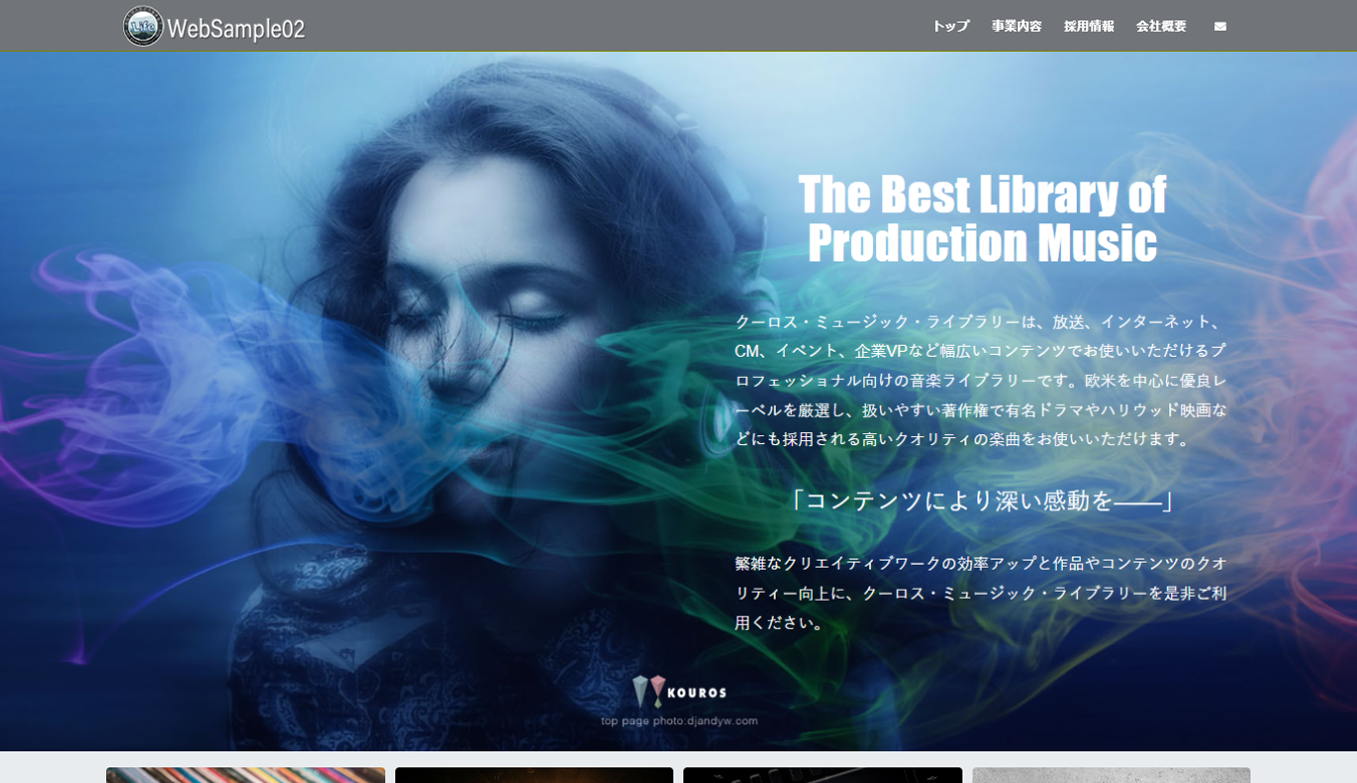Image resolution: width=1357 pixels, height=783 pixels.
Task: Click the 「コンテンツにより深い感動を」 tagline
Action: coord(980,500)
